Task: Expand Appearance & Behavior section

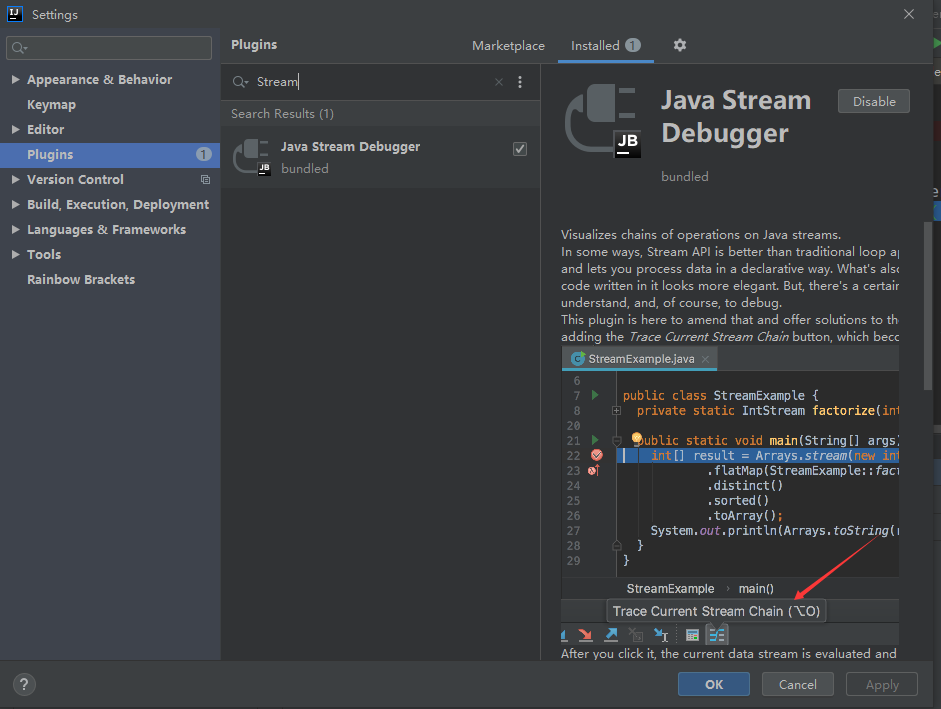Action: point(15,80)
